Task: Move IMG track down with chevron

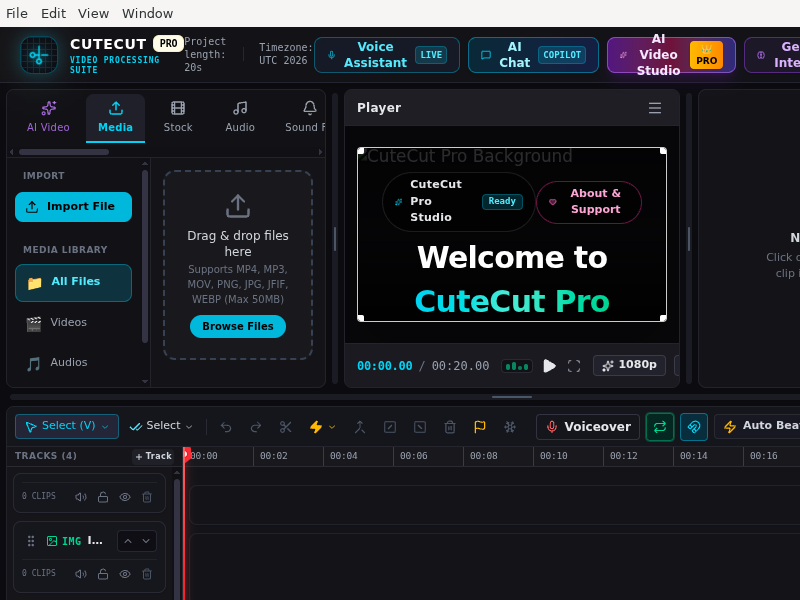Action: tap(146, 541)
